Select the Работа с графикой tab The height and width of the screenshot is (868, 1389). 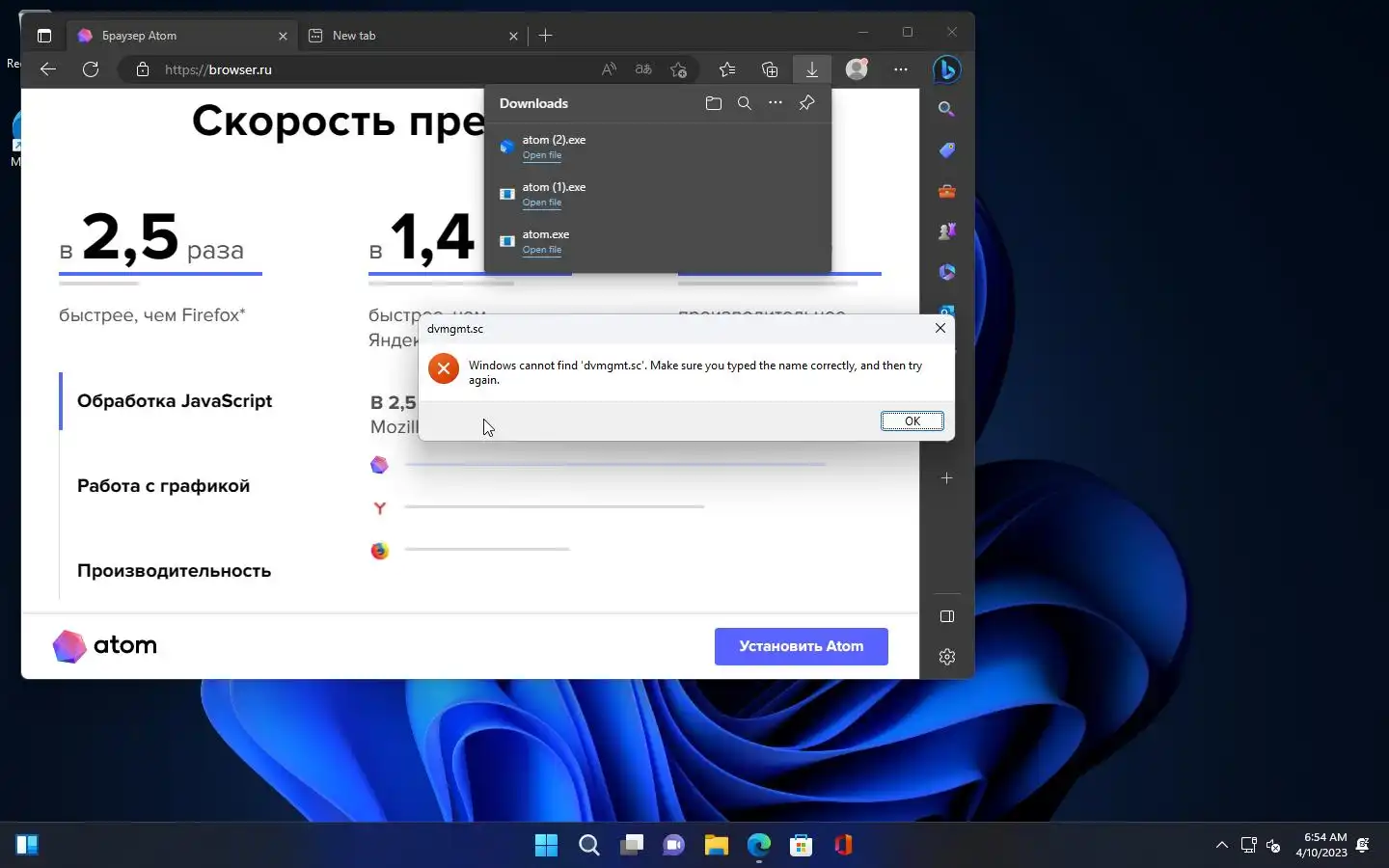[x=164, y=486]
